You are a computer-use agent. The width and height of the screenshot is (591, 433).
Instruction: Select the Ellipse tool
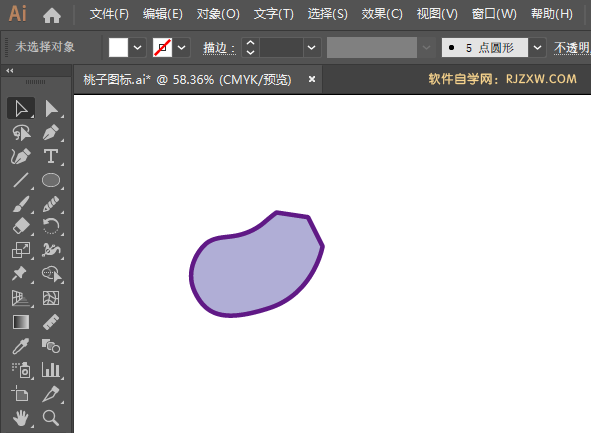[x=51, y=180]
